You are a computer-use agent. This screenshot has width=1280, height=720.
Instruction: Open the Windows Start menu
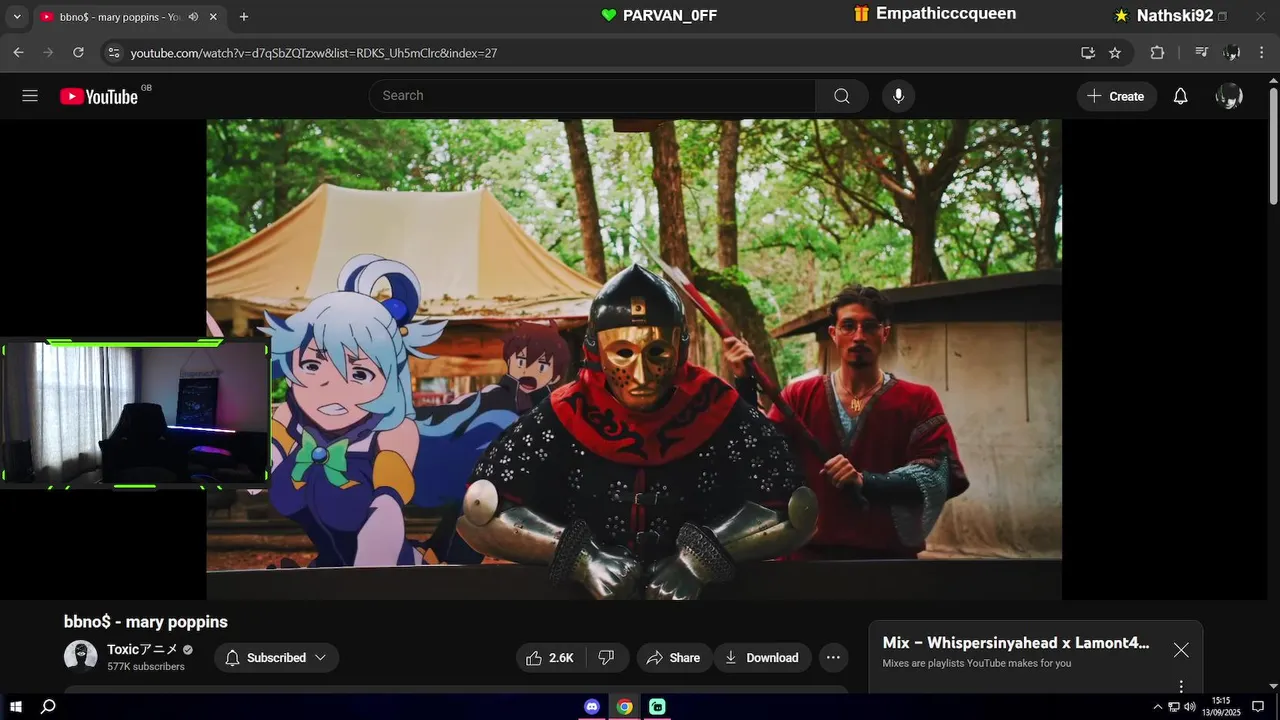click(x=16, y=707)
